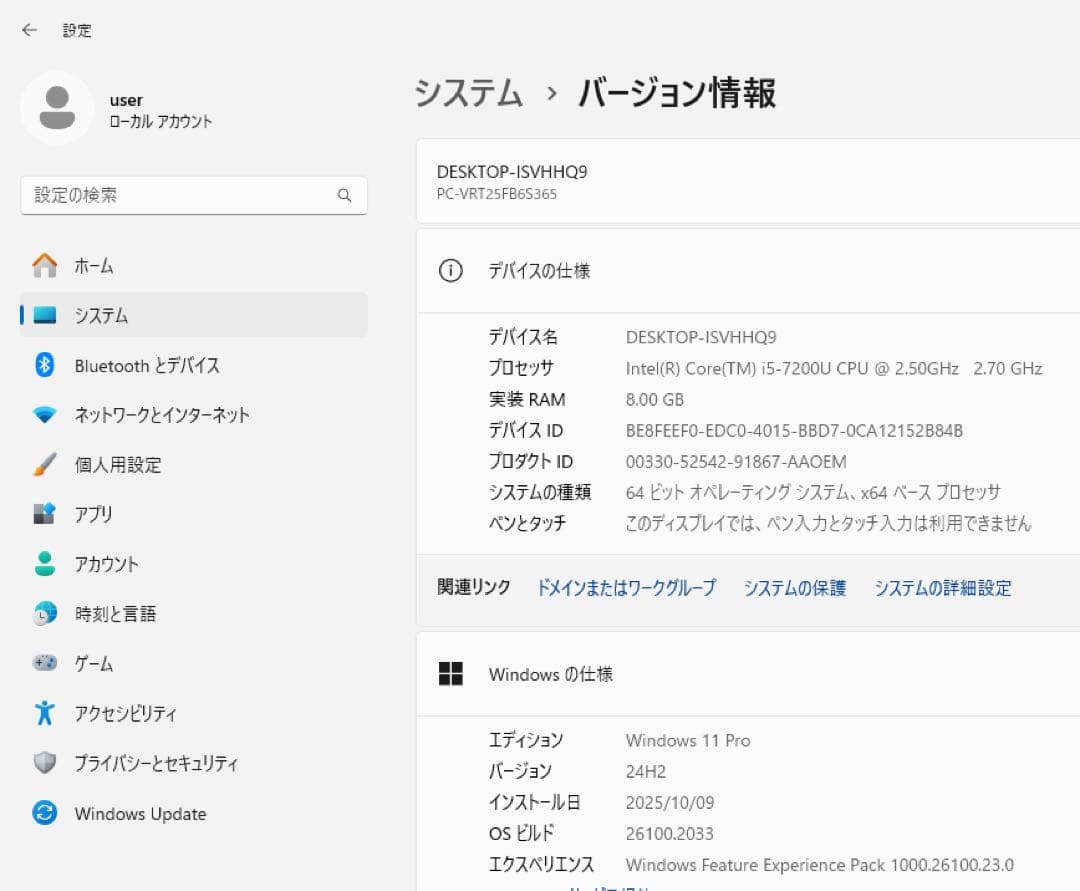Click the System monitor icon
The width and height of the screenshot is (1080, 891).
(45, 315)
